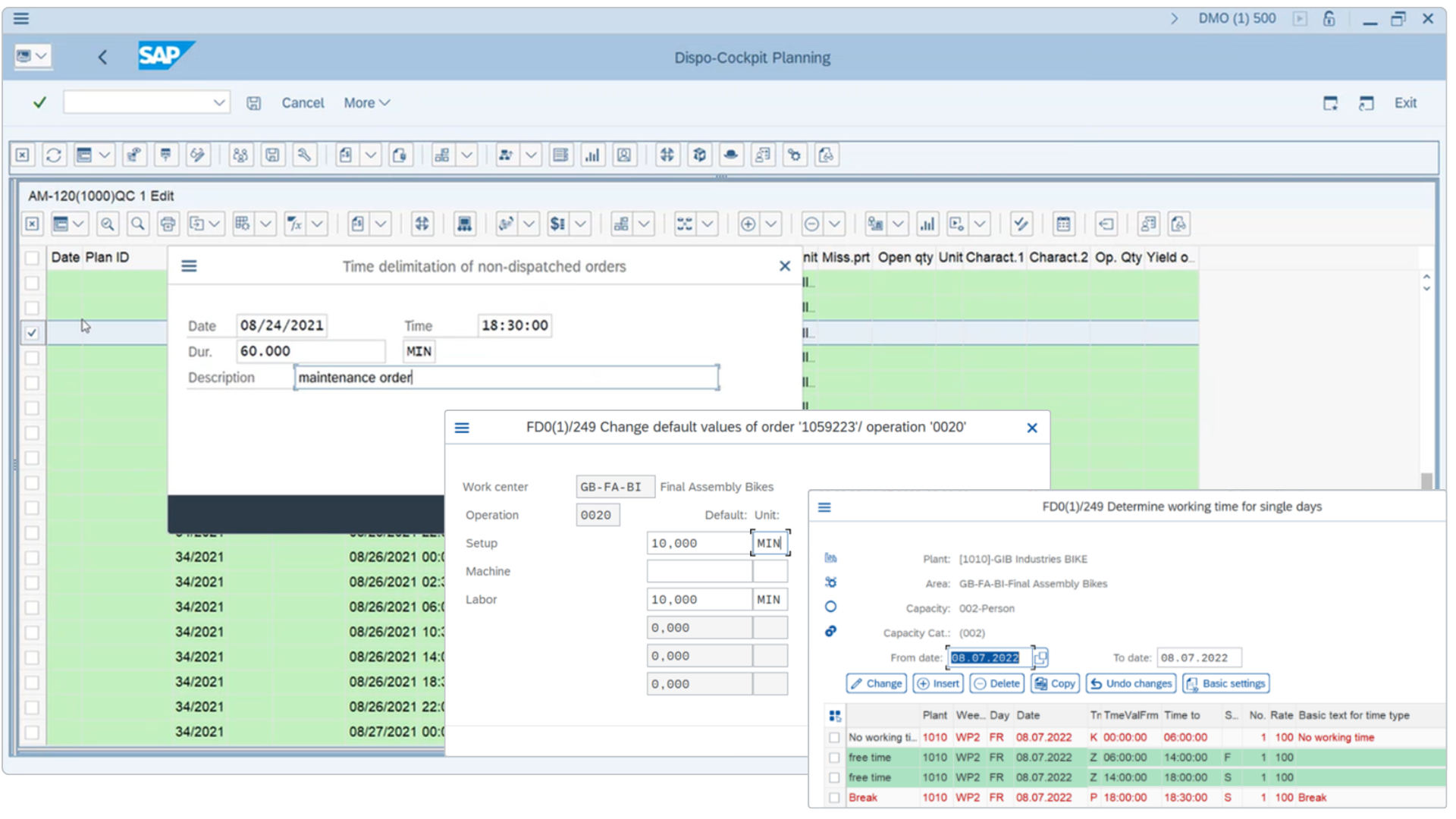Image resolution: width=1456 pixels, height=819 pixels.
Task: Select the wrench settings icon on the toolbar
Action: pyautogui.click(x=303, y=155)
